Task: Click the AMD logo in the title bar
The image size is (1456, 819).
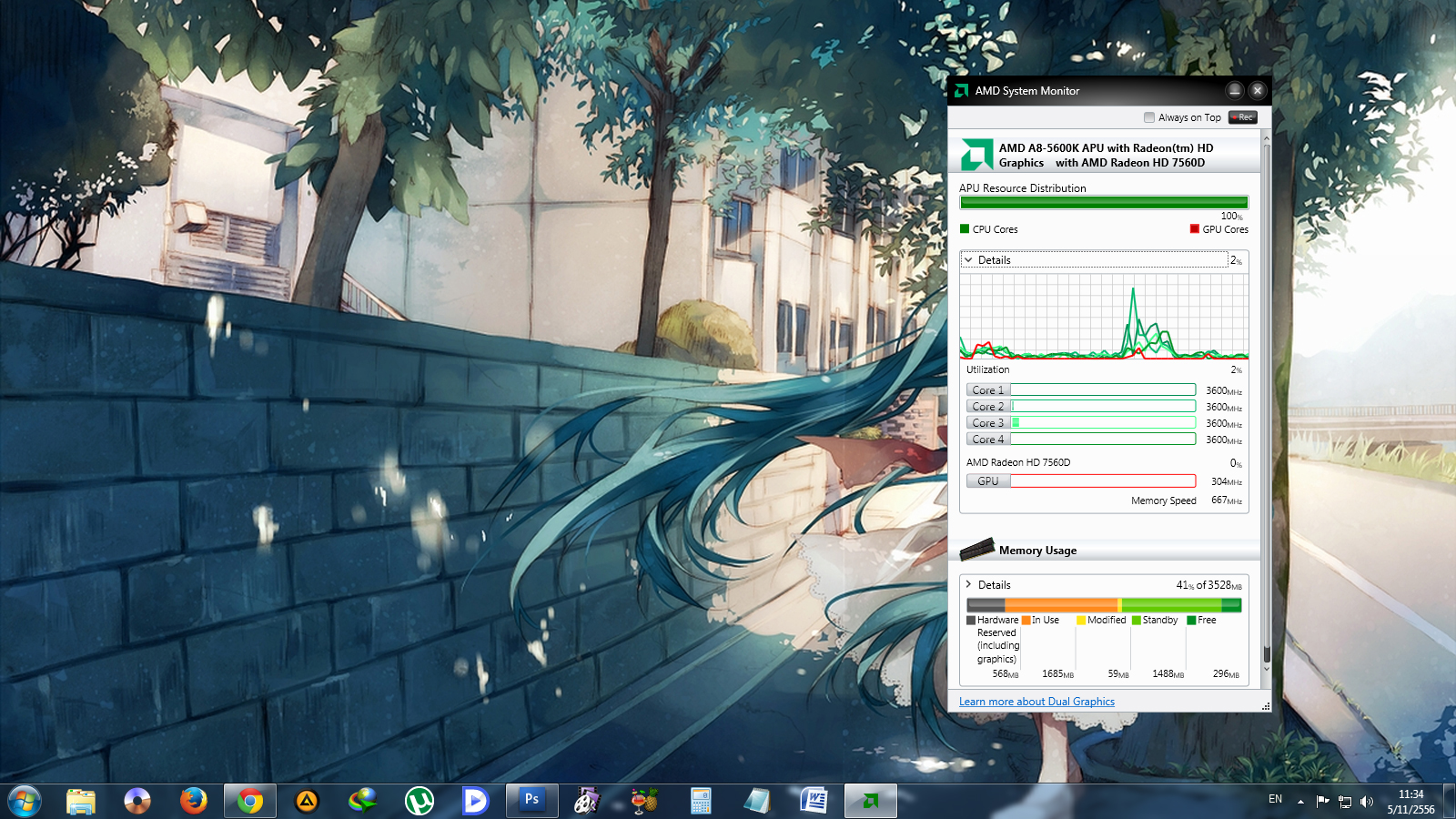Action: 961,91
